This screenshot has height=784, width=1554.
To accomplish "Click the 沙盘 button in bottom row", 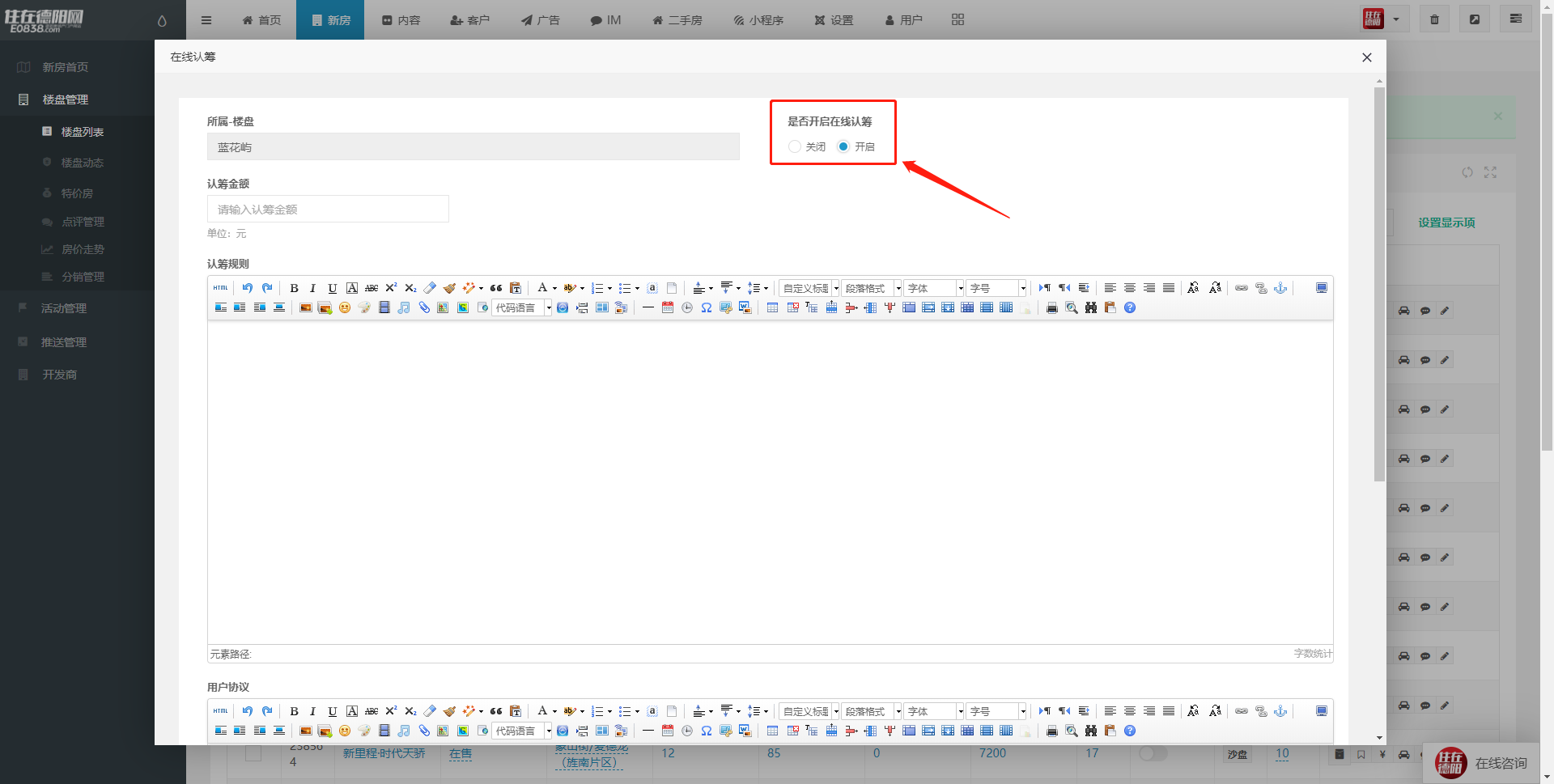I will (x=1237, y=754).
